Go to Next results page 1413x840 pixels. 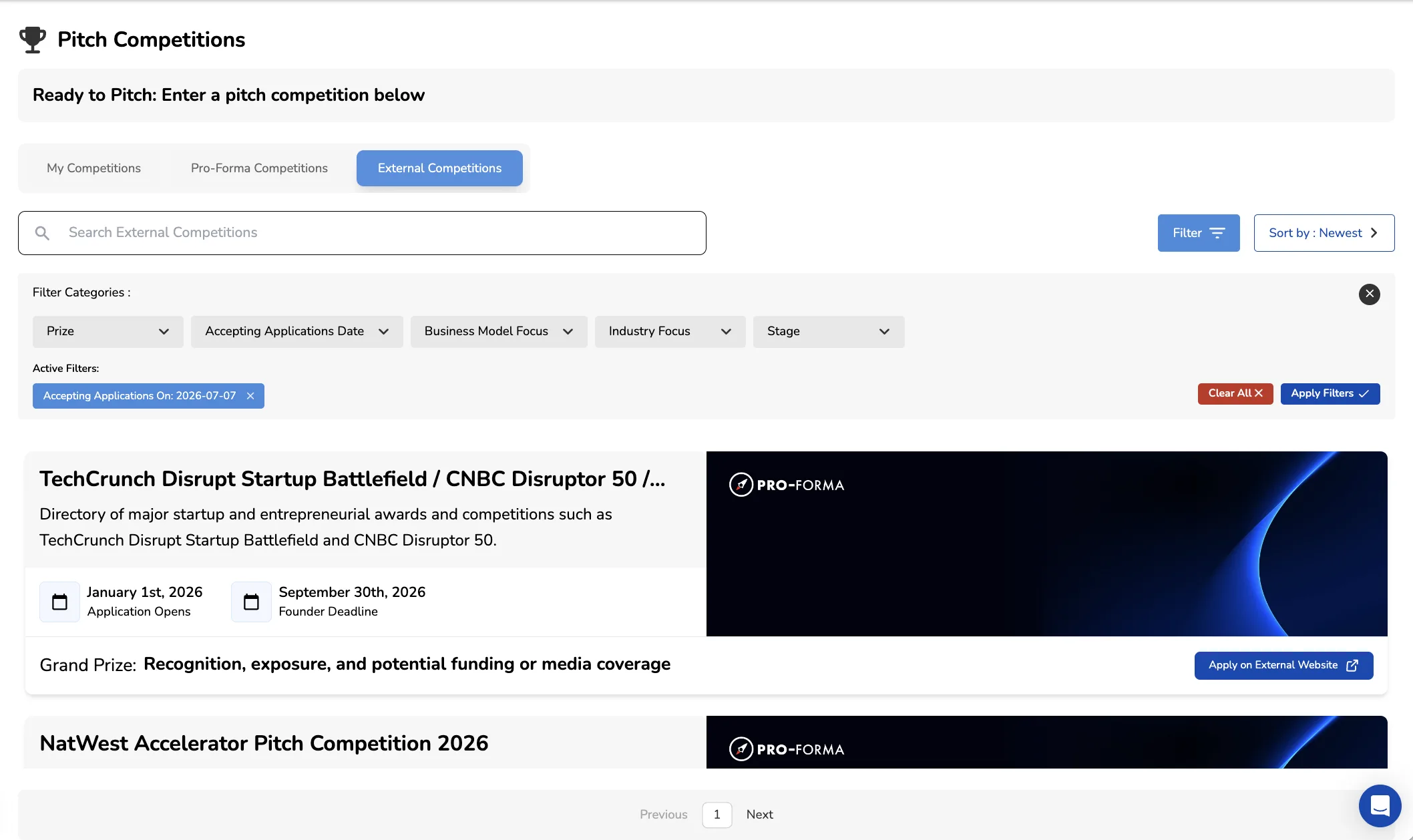(x=759, y=815)
